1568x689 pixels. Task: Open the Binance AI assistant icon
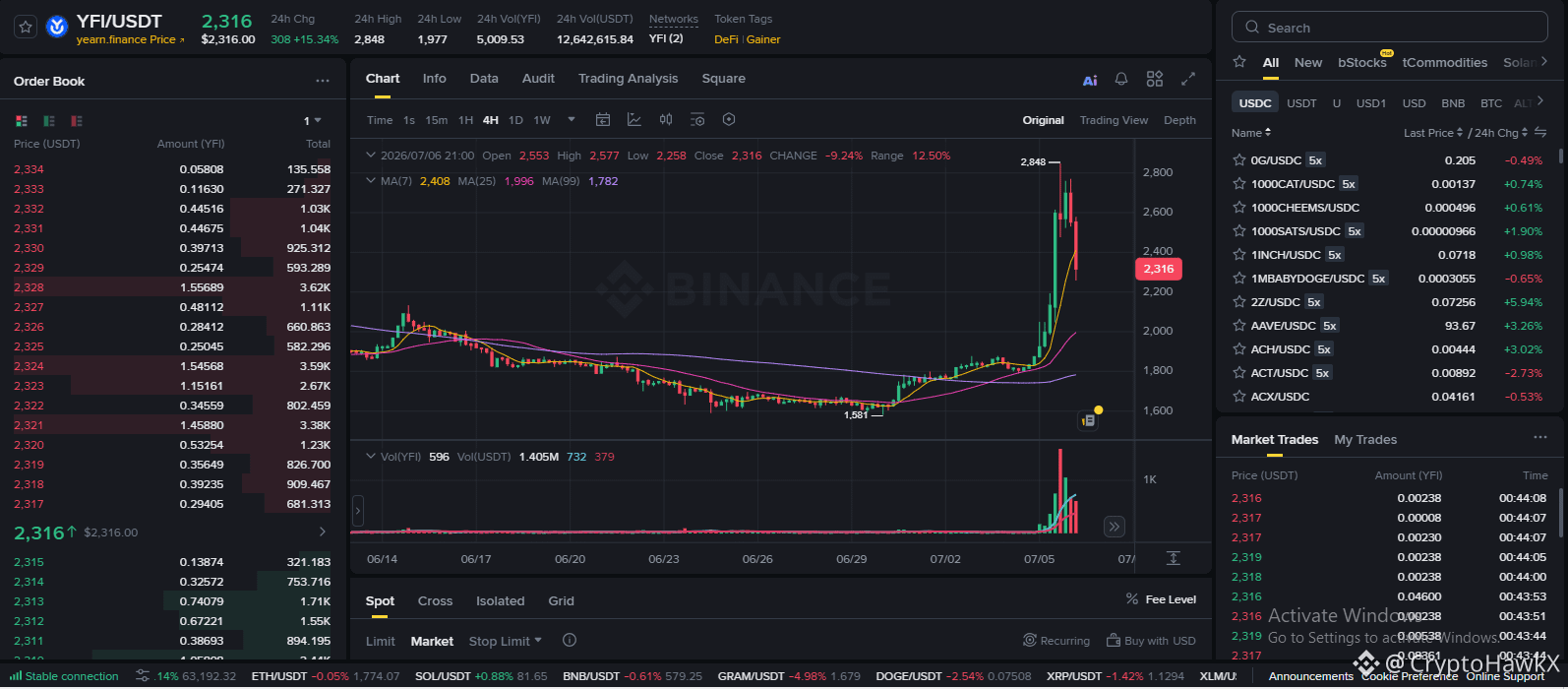coord(1090,80)
